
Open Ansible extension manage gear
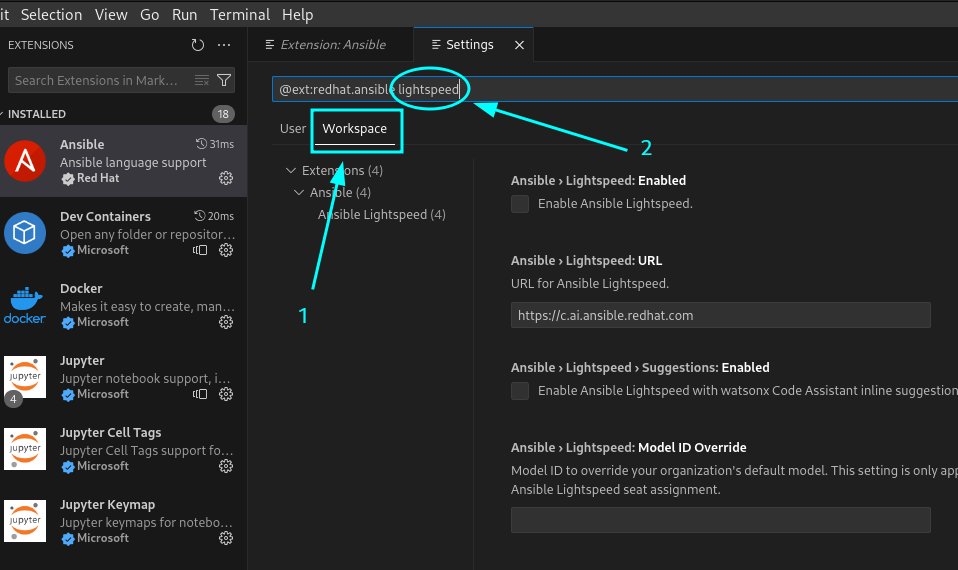[226, 178]
